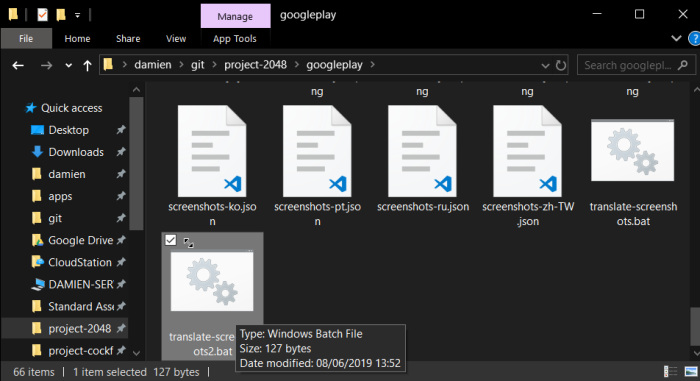Click the navigation pane scrollbar thumb
This screenshot has width=700, height=381.
pyautogui.click(x=136, y=163)
